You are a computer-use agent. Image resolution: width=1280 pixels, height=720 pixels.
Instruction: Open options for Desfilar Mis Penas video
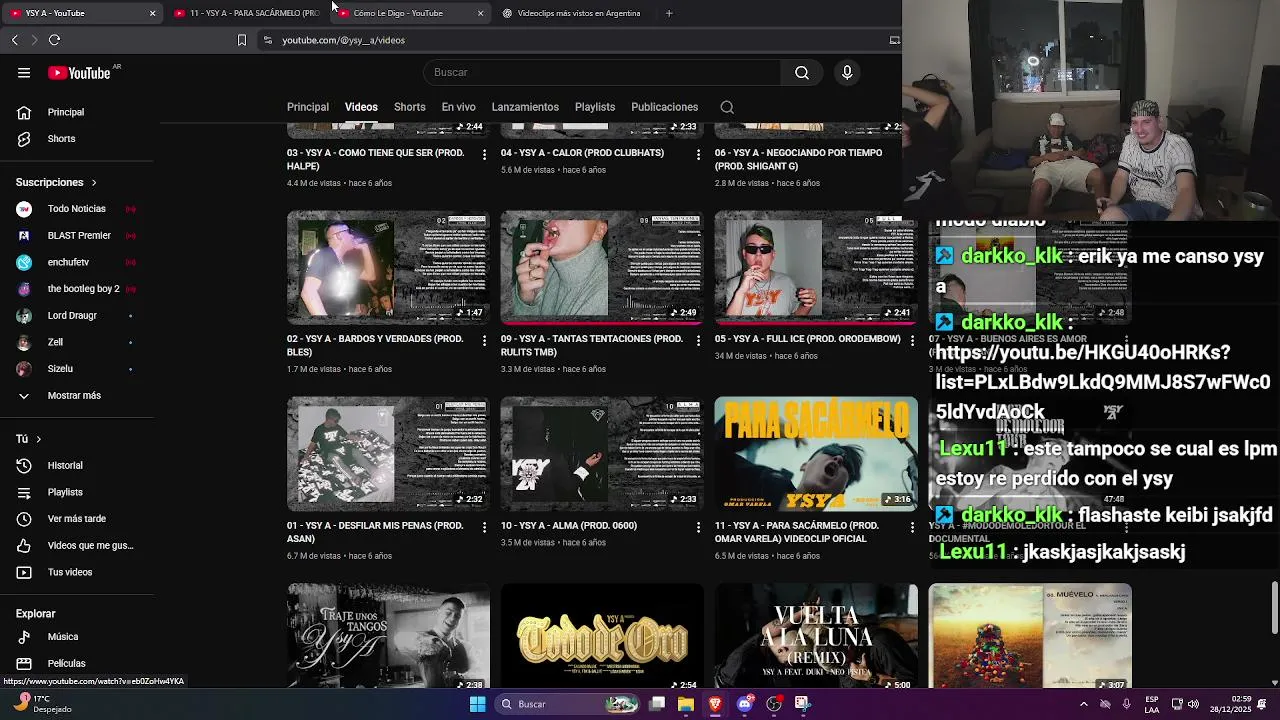point(484,527)
